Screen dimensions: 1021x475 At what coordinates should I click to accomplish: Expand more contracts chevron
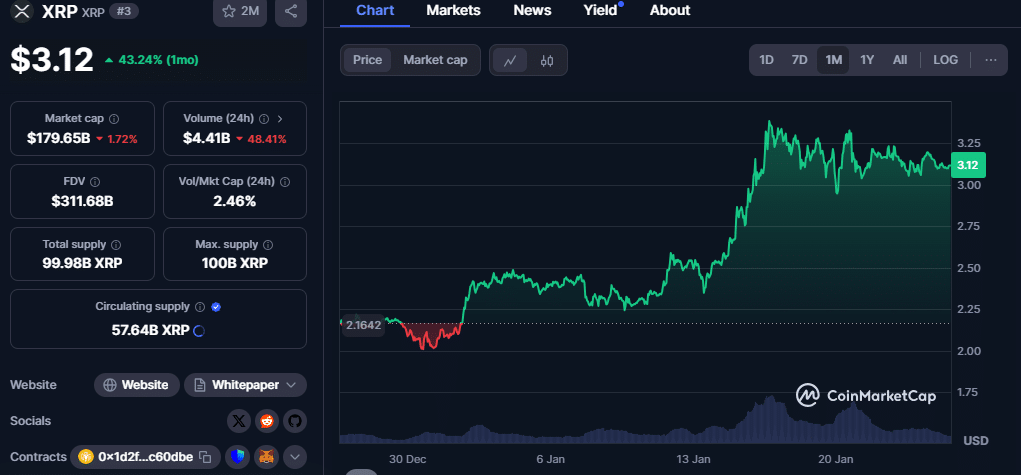coord(295,457)
